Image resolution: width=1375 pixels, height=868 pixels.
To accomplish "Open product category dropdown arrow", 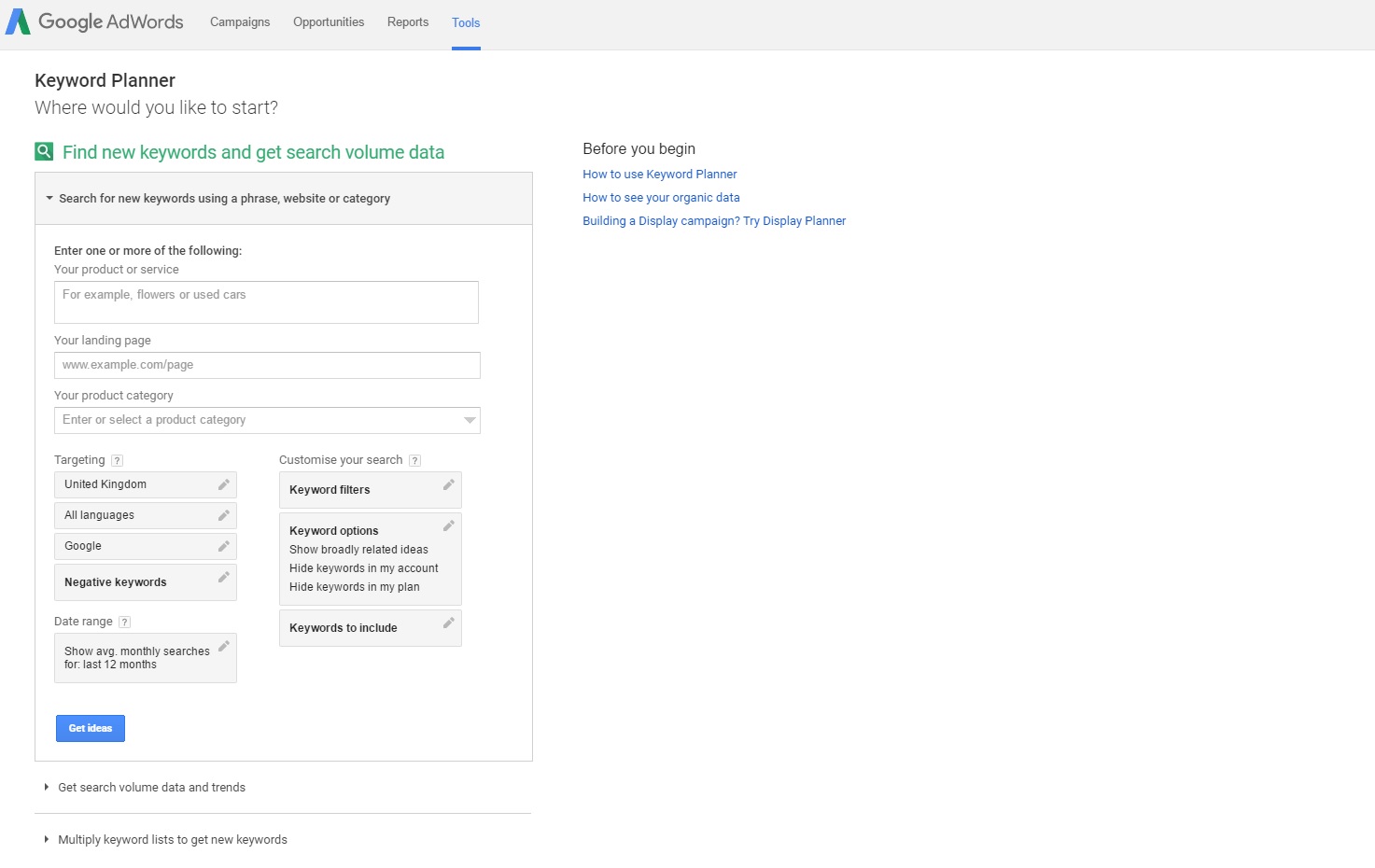I will point(470,421).
